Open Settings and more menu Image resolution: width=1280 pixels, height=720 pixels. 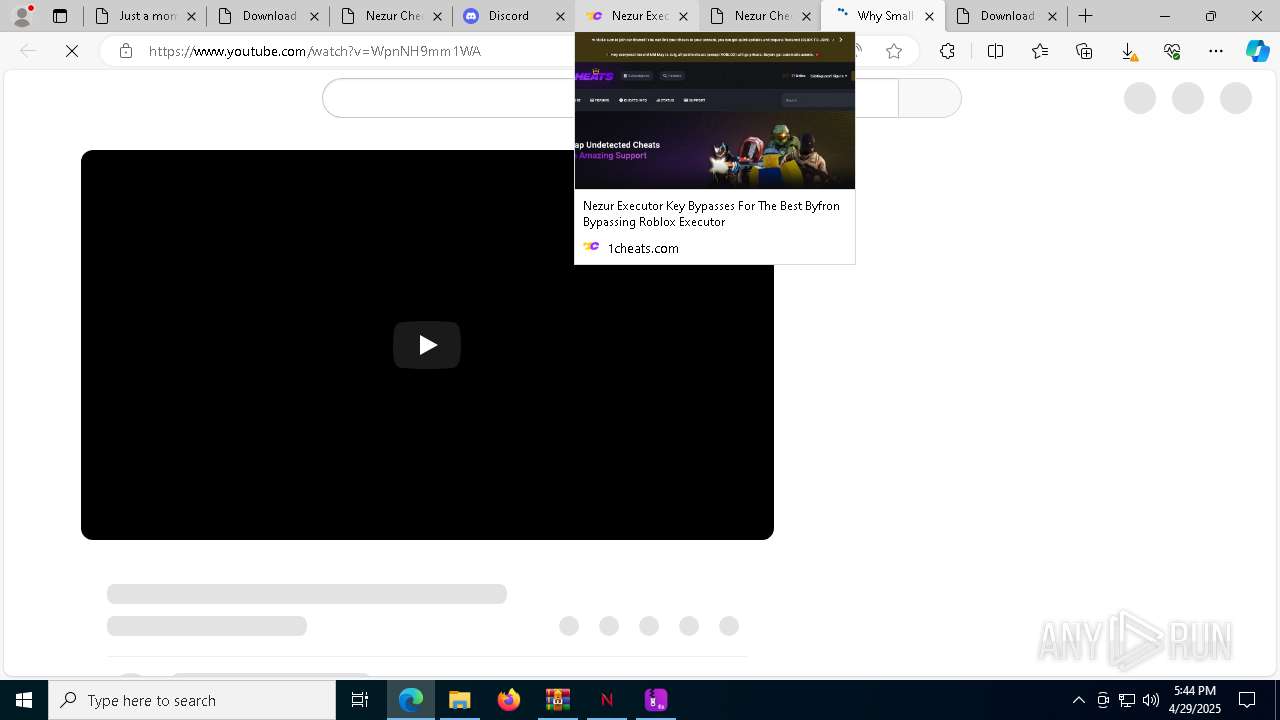pyautogui.click(x=1216, y=51)
